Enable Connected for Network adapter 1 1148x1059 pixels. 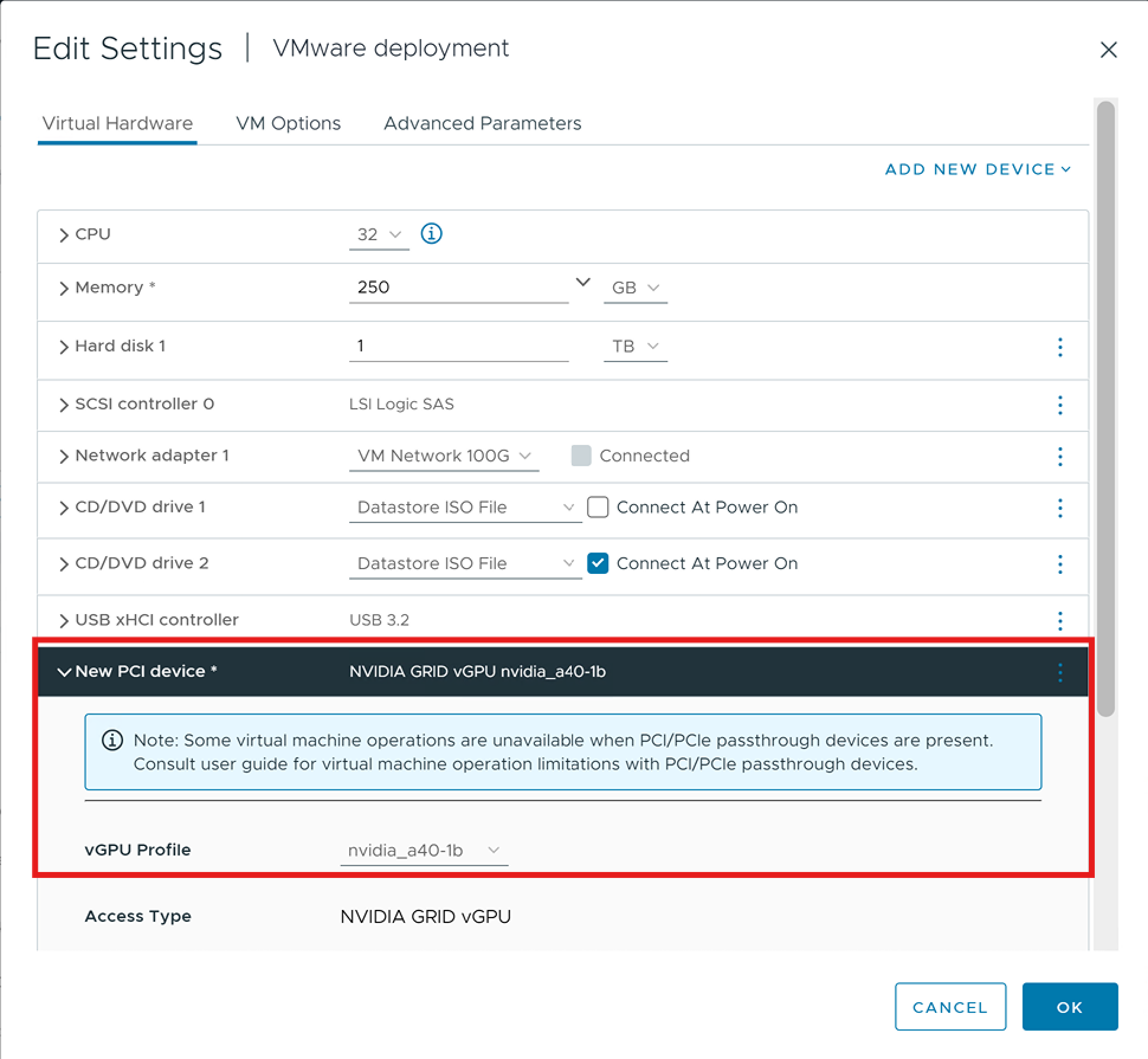tap(582, 456)
